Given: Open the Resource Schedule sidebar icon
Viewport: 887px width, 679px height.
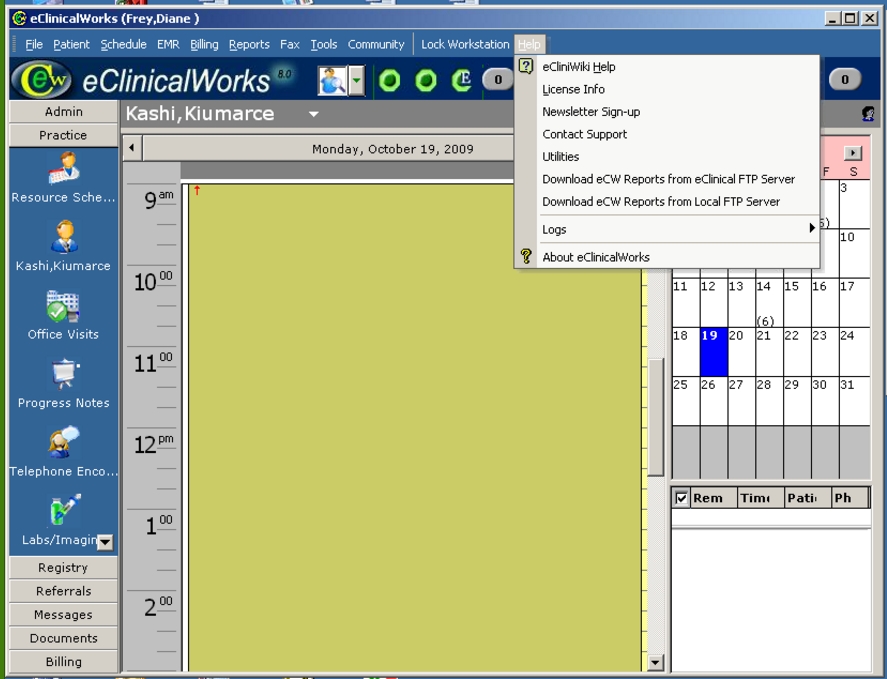Looking at the screenshot, I should [x=63, y=168].
